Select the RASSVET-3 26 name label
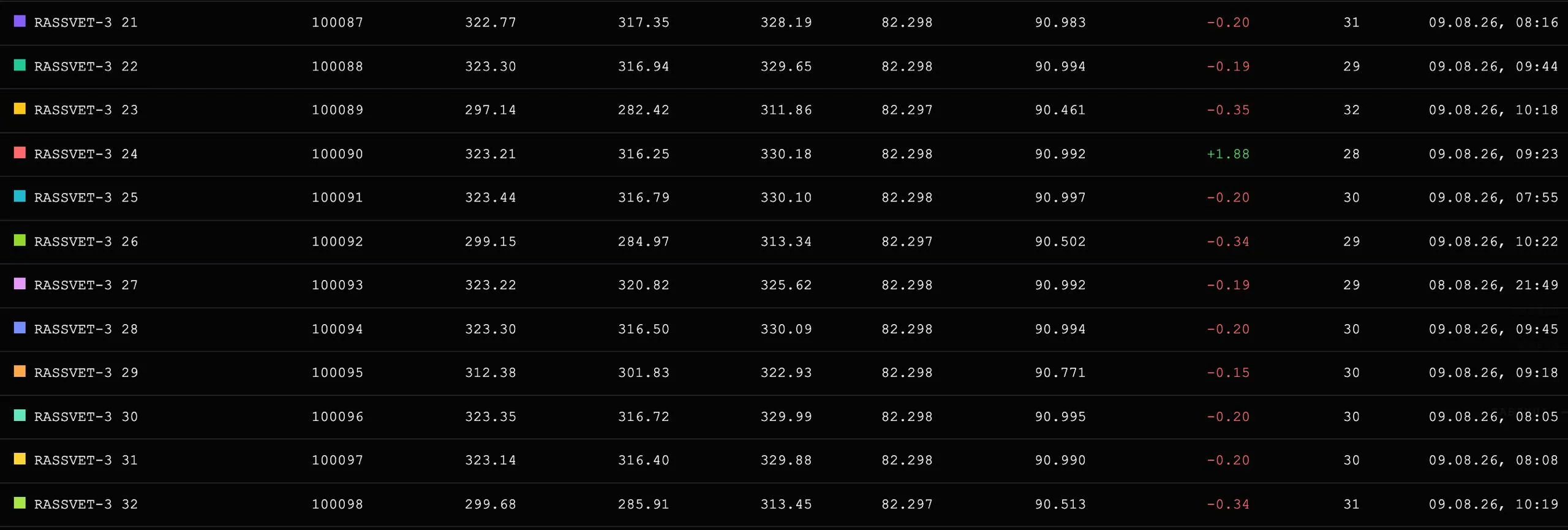This screenshot has width=1568, height=530. pos(86,241)
